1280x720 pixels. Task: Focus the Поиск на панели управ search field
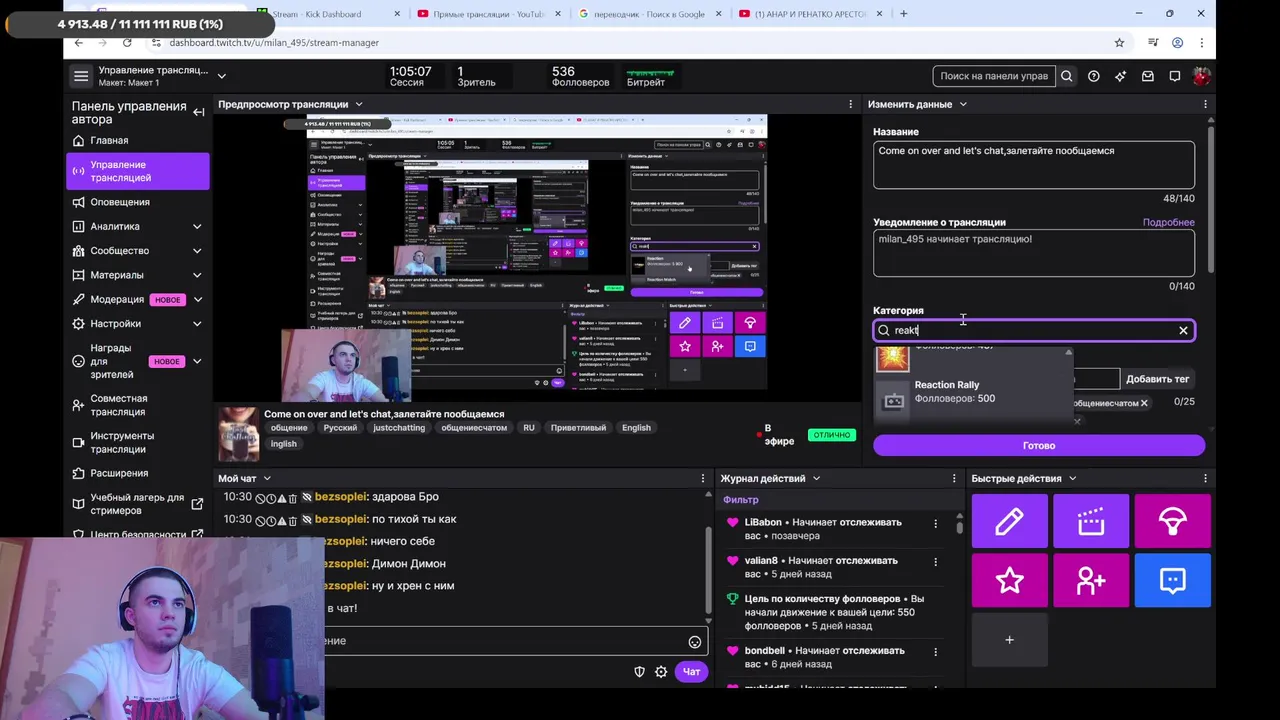point(994,76)
